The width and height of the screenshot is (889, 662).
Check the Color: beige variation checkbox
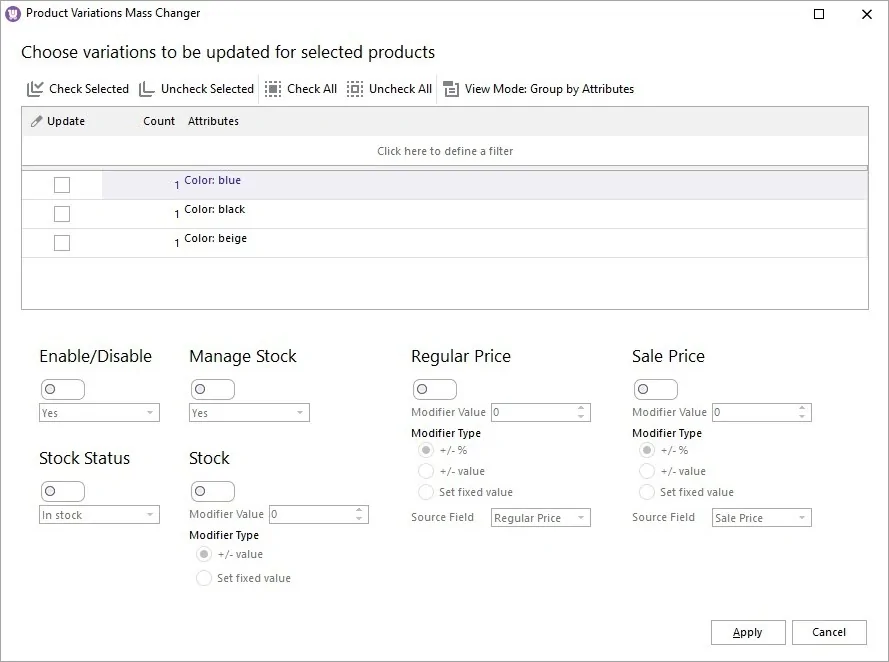pos(62,242)
